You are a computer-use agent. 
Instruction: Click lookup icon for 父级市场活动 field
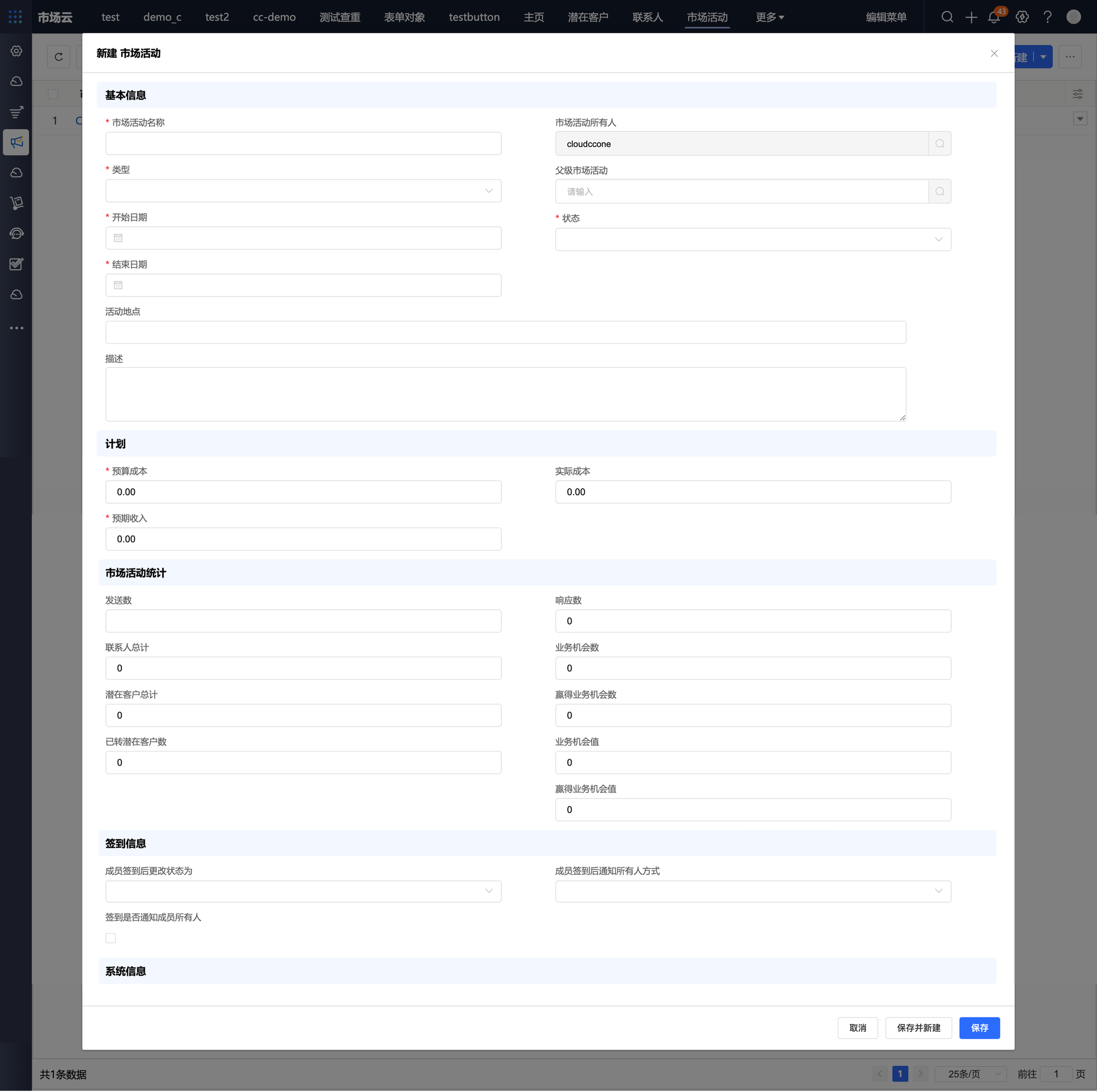[939, 191]
